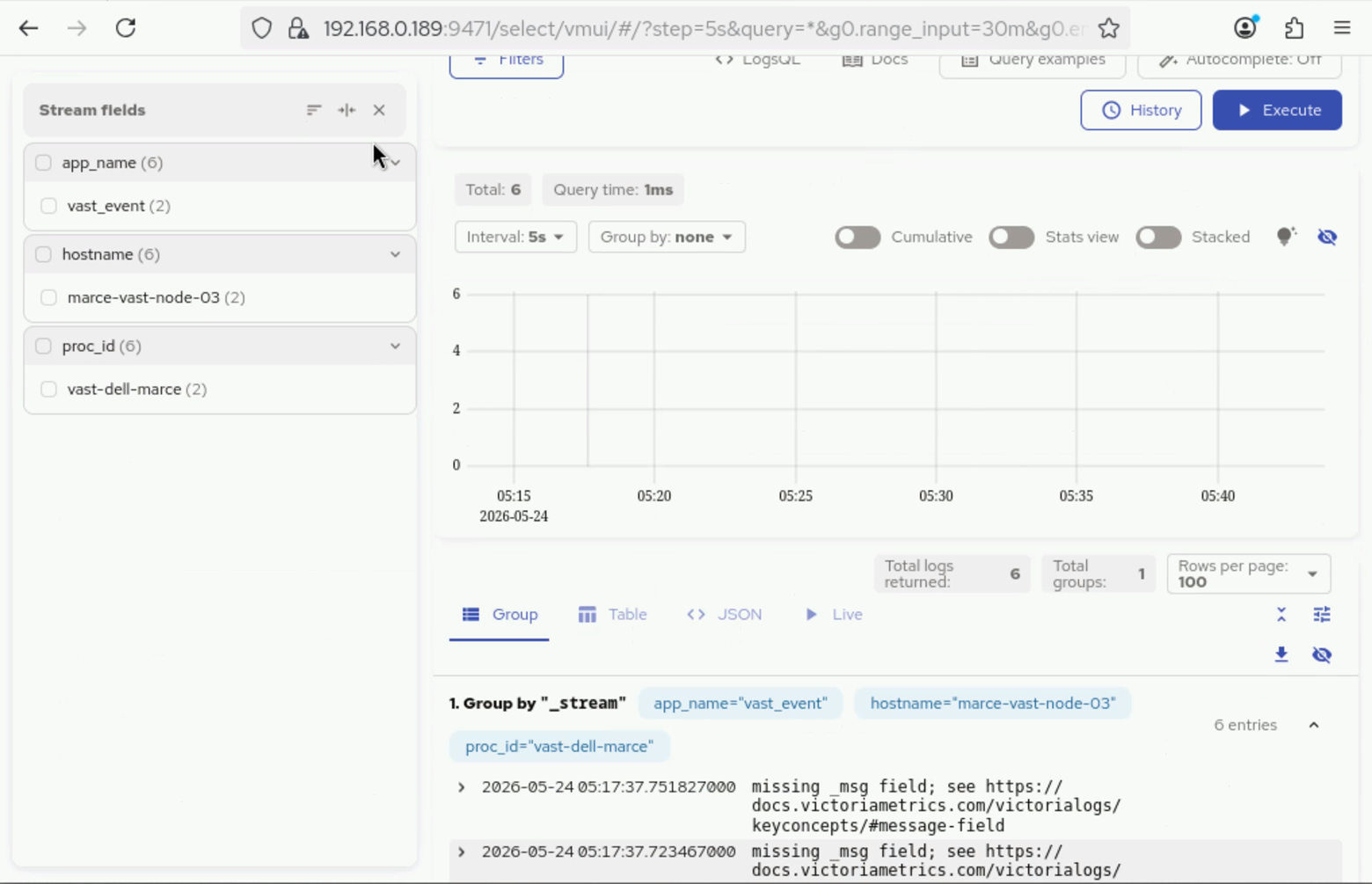Check the app_name (6) checkbox
Viewport: 1372px width, 884px height.
tap(43, 163)
